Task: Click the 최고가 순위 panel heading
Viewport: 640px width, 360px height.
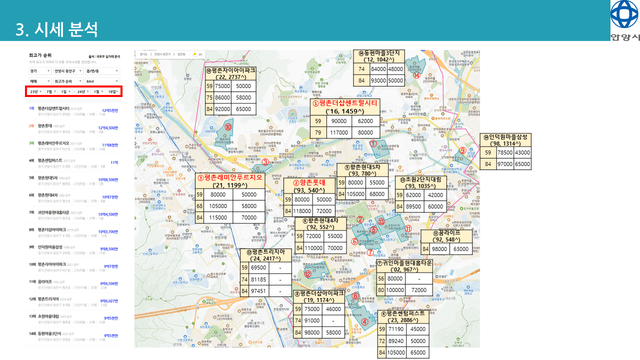Action: click(x=40, y=55)
